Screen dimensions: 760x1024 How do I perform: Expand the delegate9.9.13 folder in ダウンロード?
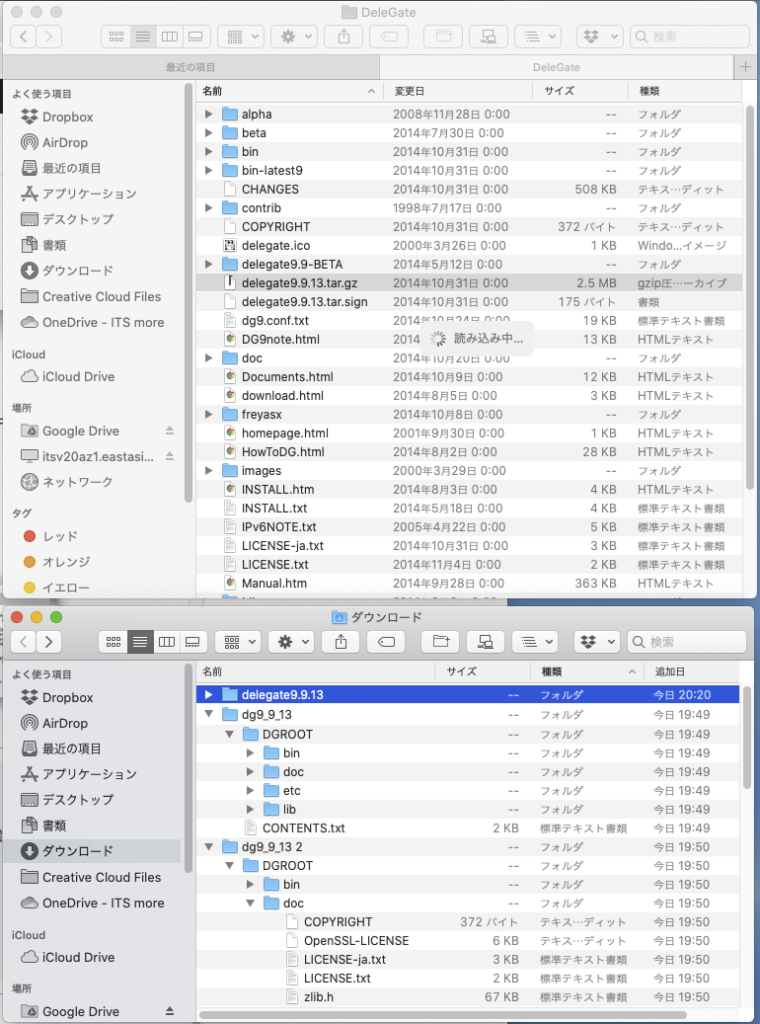click(208, 695)
